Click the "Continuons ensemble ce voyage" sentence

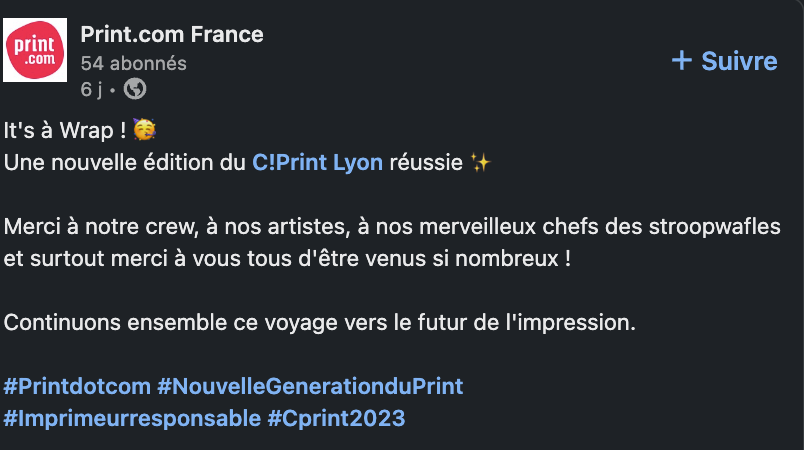(319, 322)
